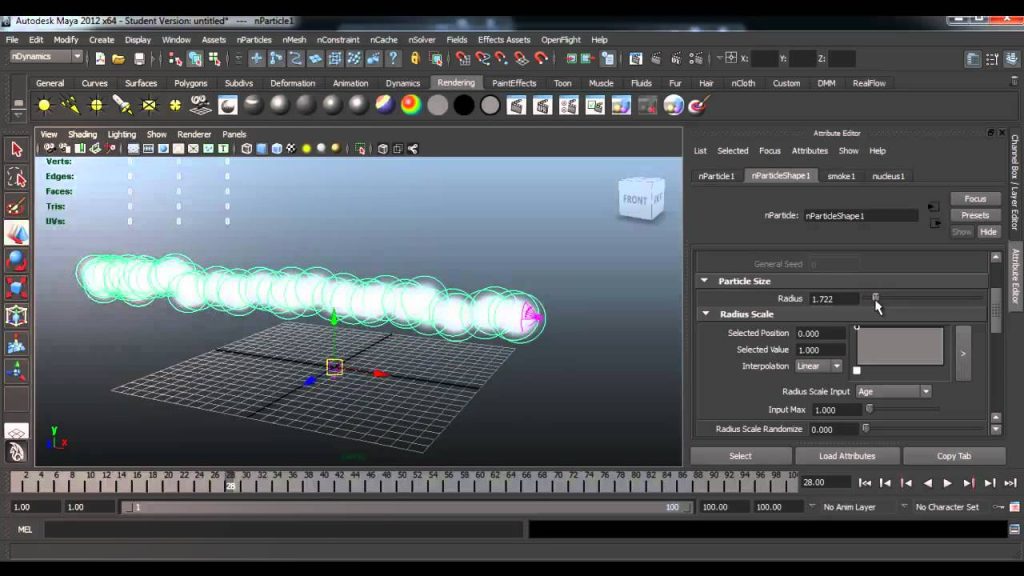Click the Select button
The width and height of the screenshot is (1024, 576).
tap(741, 456)
